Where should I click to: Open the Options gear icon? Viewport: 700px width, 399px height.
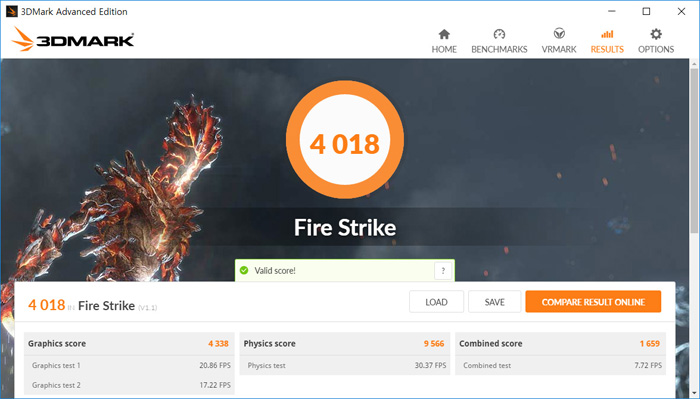pos(656,34)
